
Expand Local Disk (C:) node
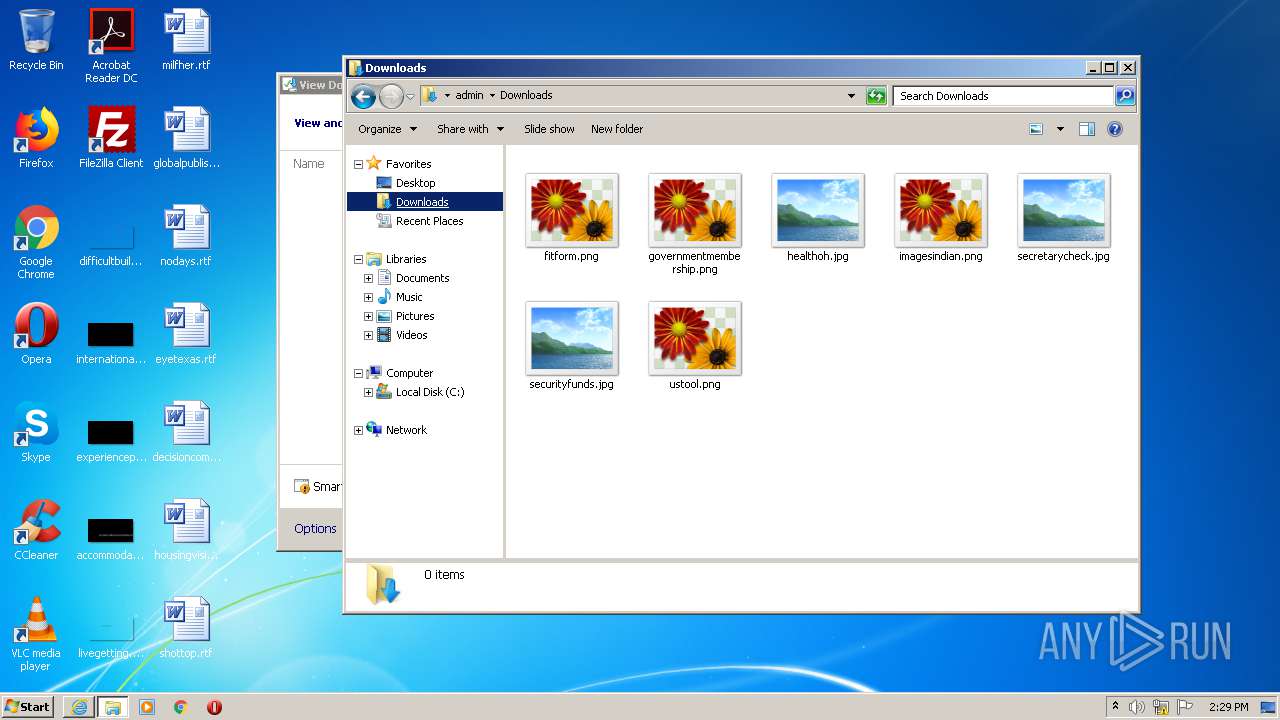click(x=368, y=392)
